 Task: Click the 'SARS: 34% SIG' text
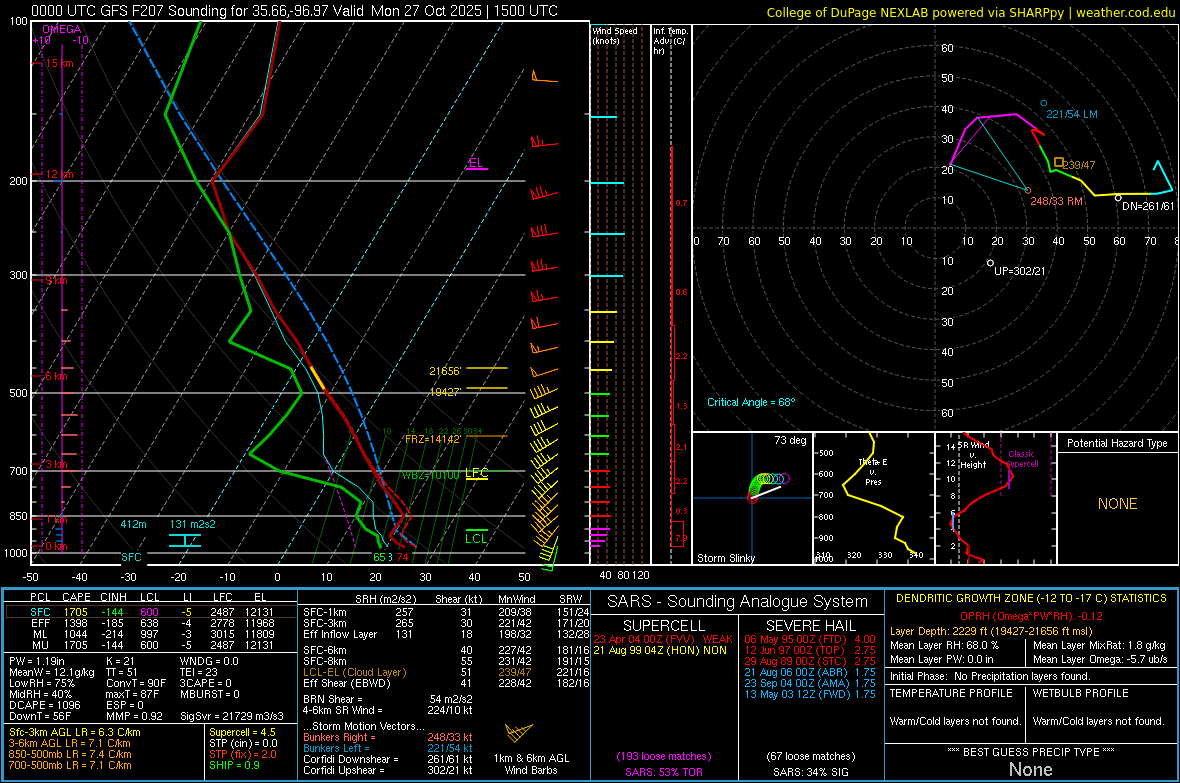point(810,772)
